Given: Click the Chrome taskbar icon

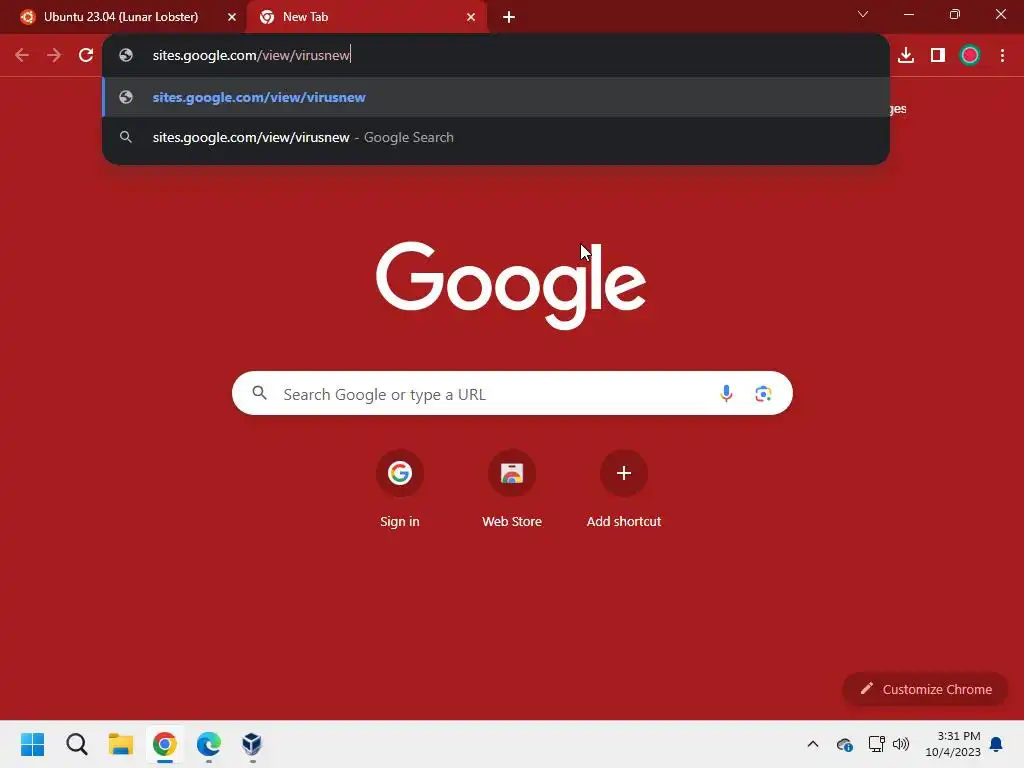Looking at the screenshot, I should click(x=165, y=744).
